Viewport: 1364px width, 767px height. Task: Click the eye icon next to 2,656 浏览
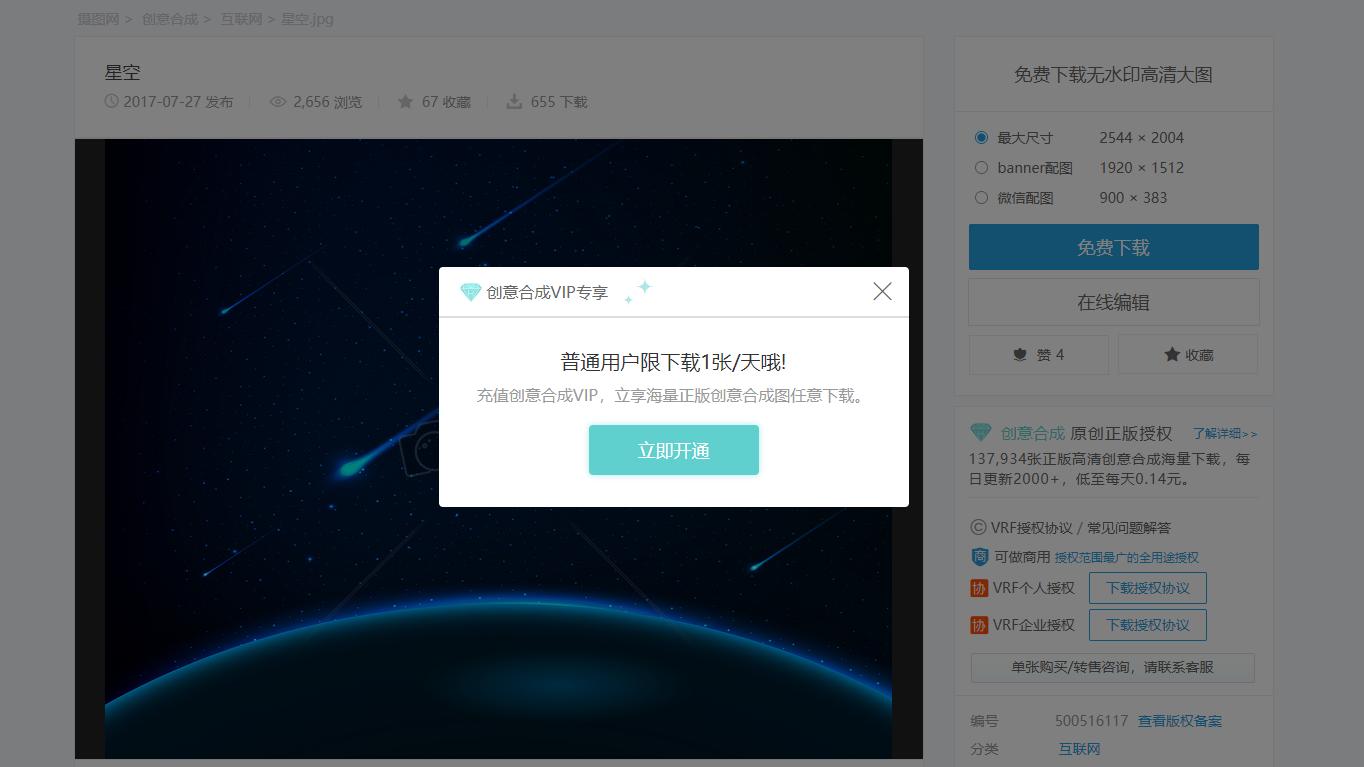click(277, 101)
